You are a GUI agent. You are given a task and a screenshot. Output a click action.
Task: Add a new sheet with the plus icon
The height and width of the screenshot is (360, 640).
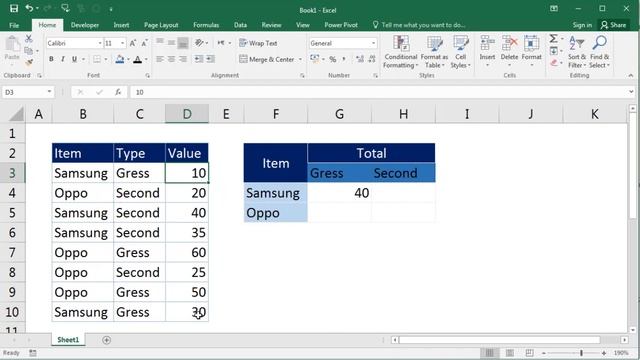pyautogui.click(x=107, y=340)
